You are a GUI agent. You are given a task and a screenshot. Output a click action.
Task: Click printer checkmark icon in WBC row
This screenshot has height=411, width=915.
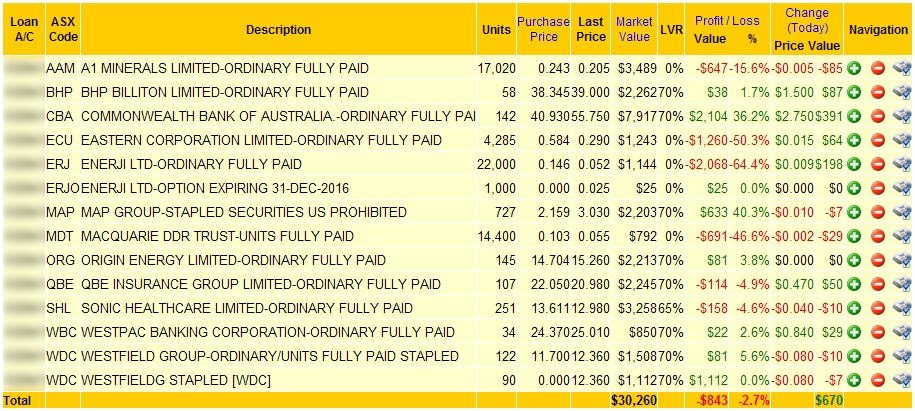(902, 332)
